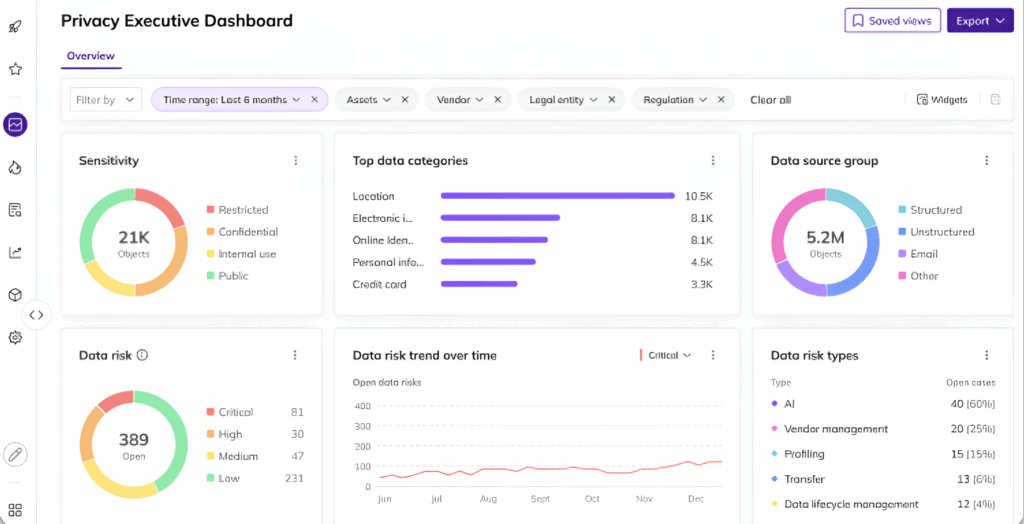Click the save icon next to Widgets

click(x=995, y=100)
